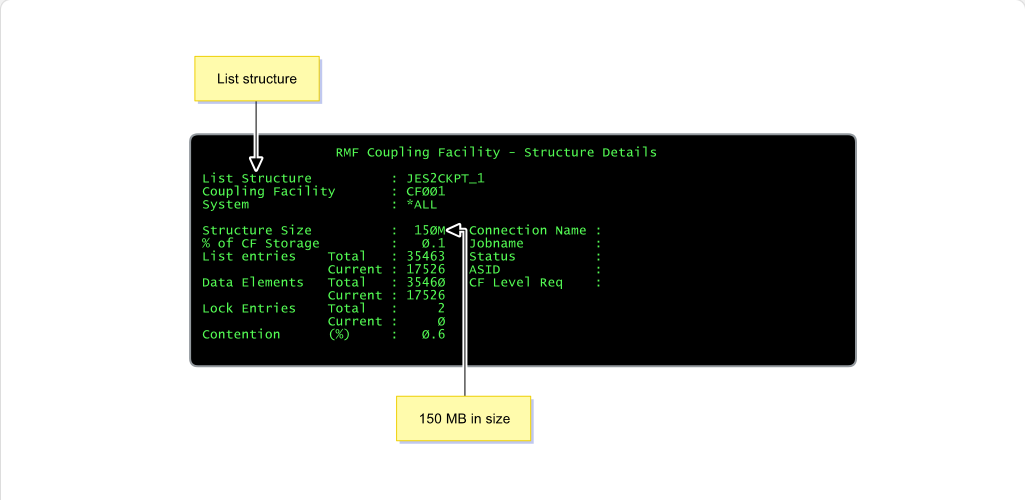Select the contention percentage 0.6

point(433,334)
